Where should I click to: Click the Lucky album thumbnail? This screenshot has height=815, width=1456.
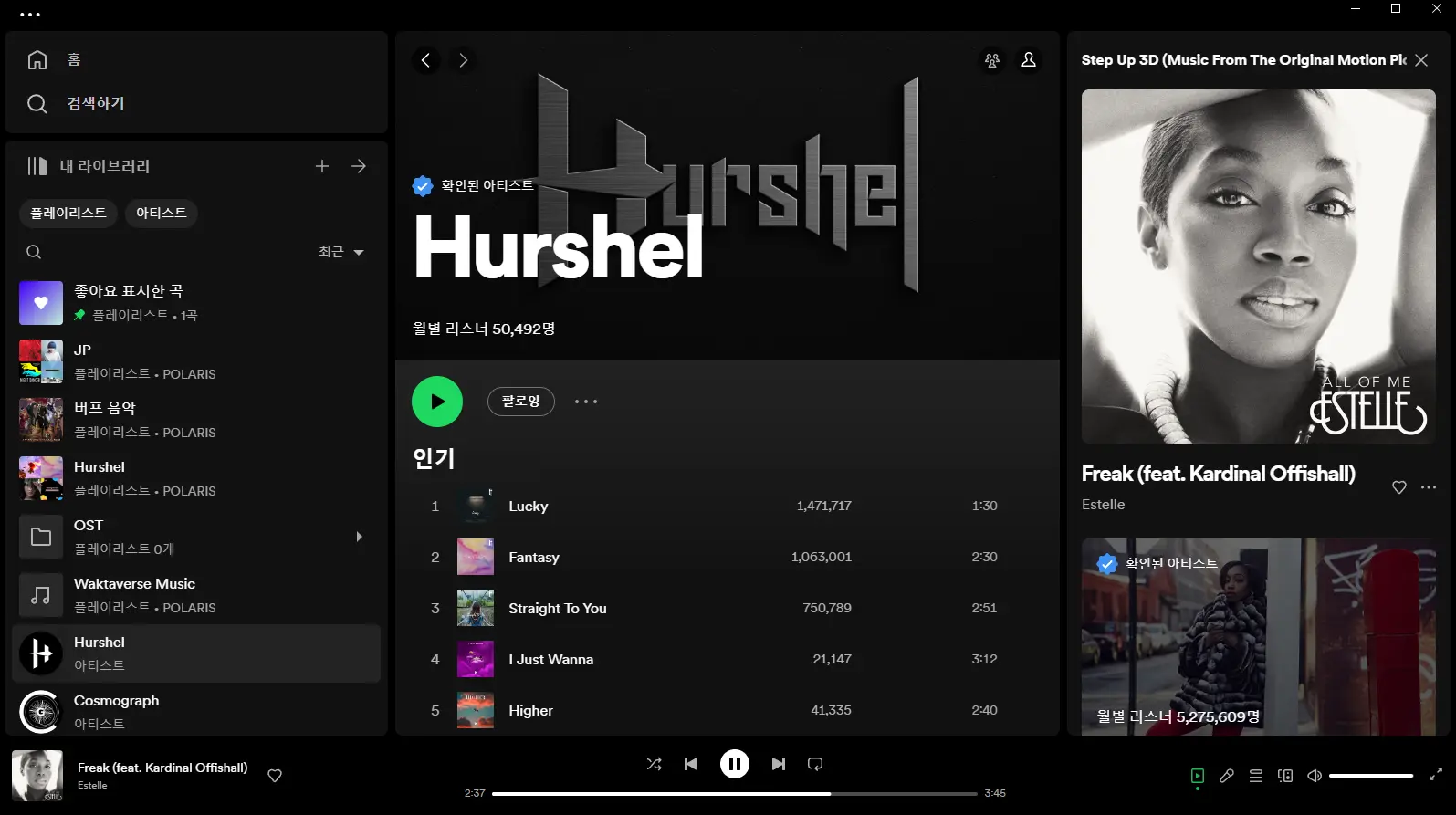pos(476,506)
